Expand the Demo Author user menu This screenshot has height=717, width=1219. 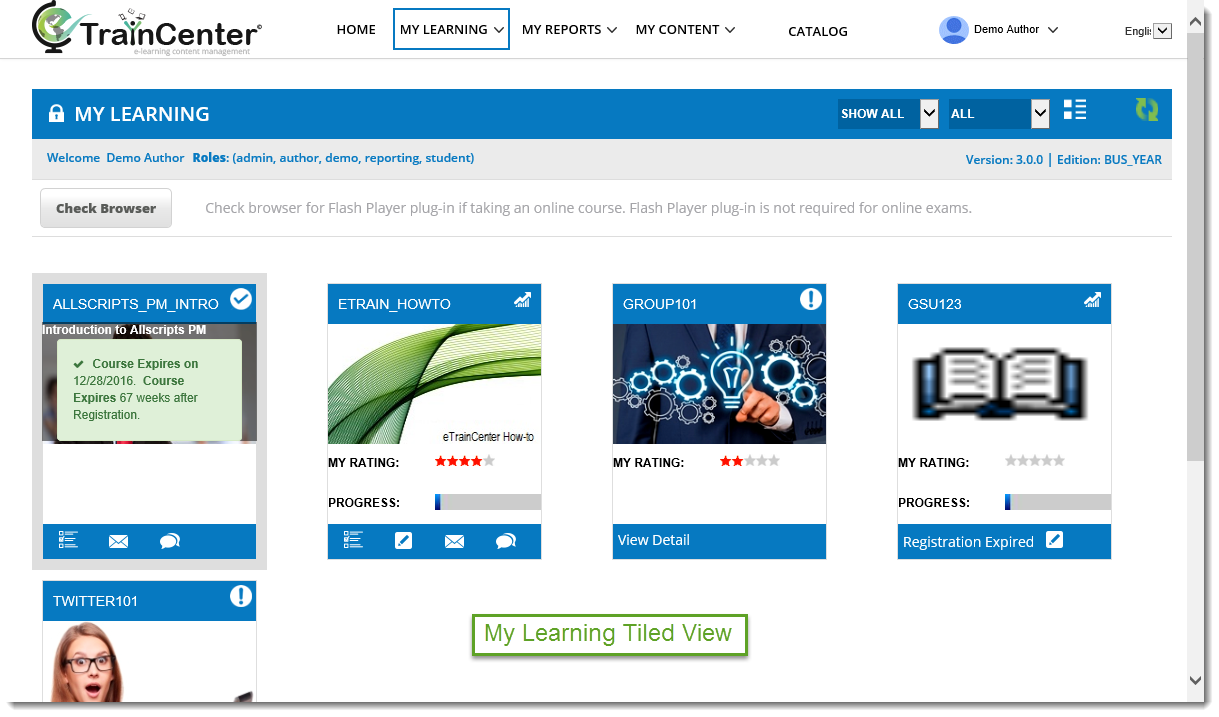click(x=1000, y=30)
